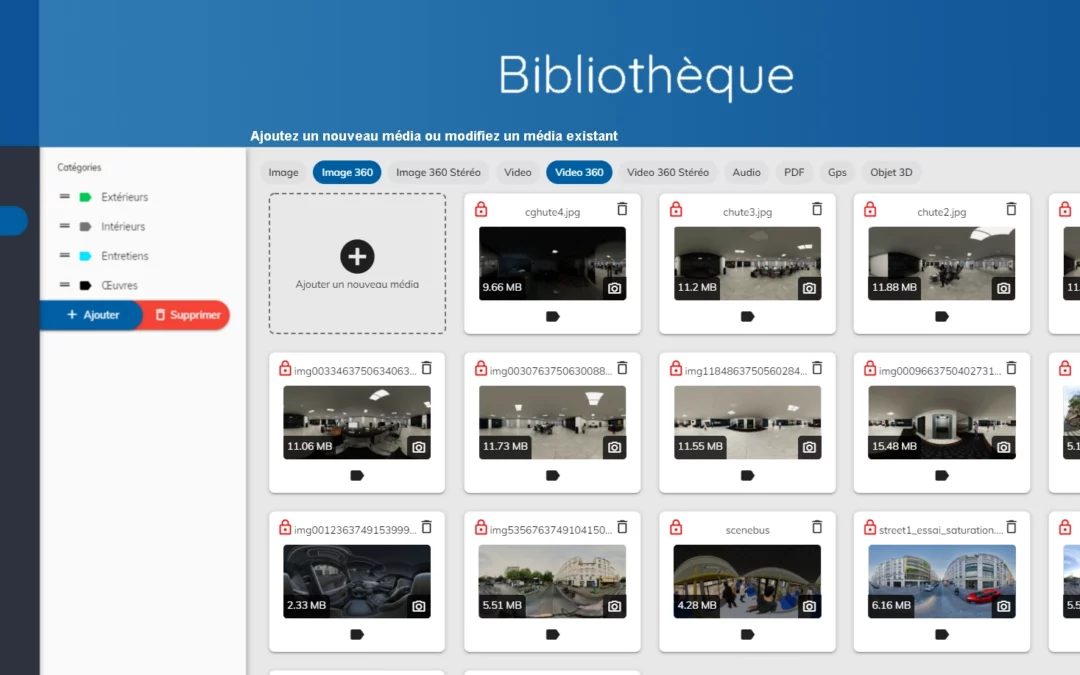This screenshot has height=675, width=1080.
Task: Delete the scenebus media card
Action: coord(817,527)
